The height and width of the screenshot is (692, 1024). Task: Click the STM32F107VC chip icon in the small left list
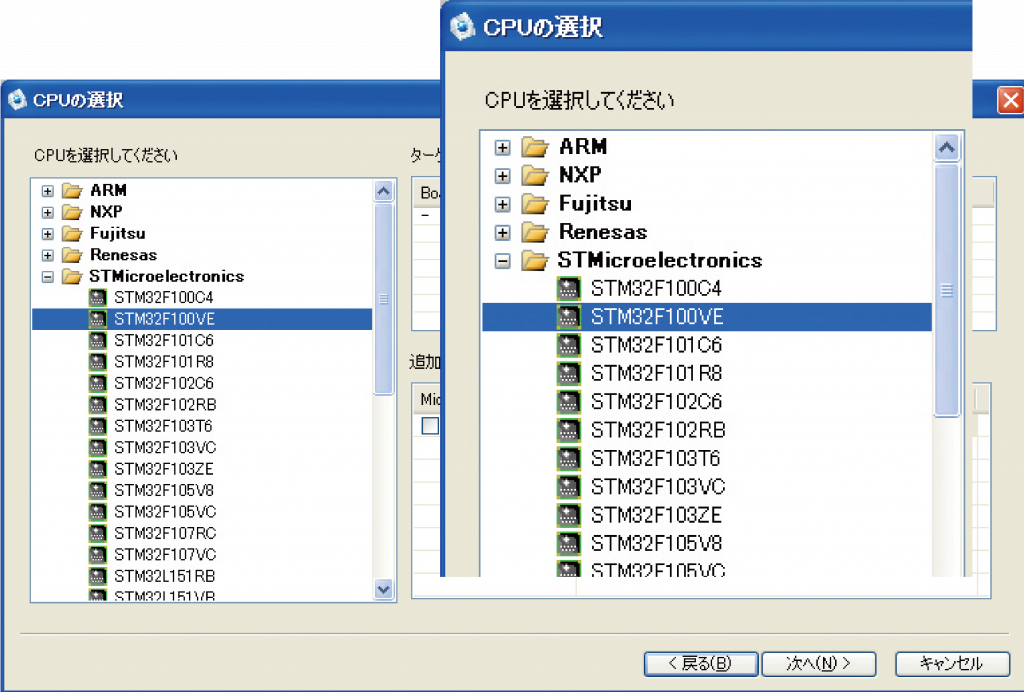pyautogui.click(x=97, y=555)
